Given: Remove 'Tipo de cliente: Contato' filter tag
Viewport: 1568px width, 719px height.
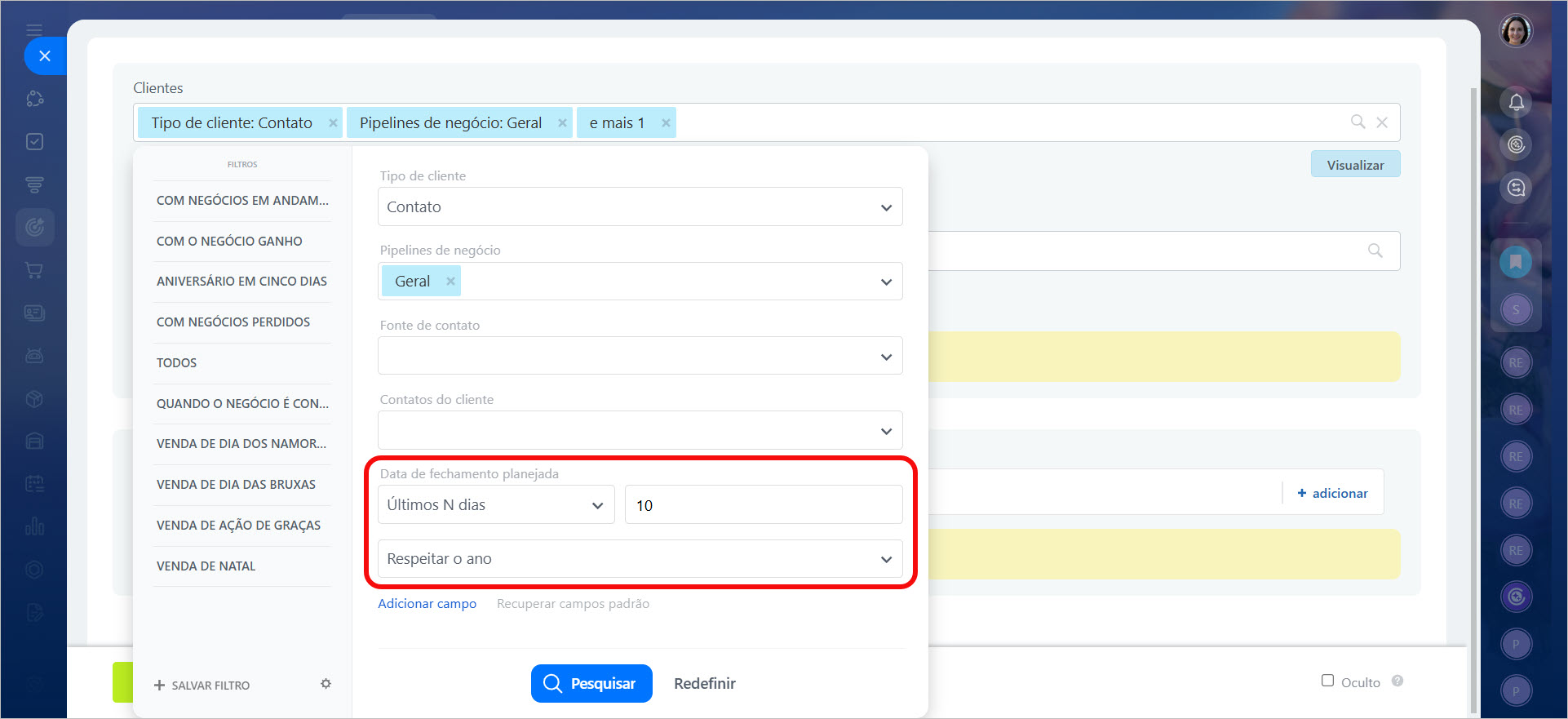Looking at the screenshot, I should (x=333, y=123).
